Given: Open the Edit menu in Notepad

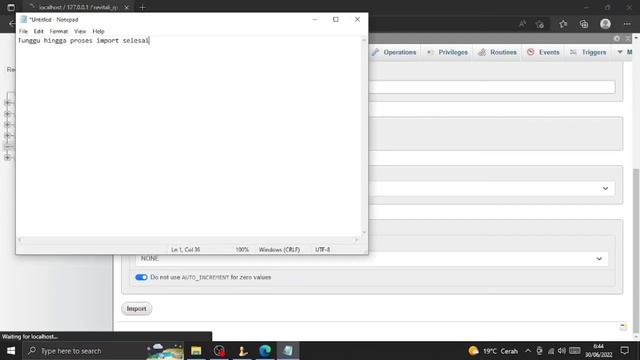Looking at the screenshot, I should [38, 31].
